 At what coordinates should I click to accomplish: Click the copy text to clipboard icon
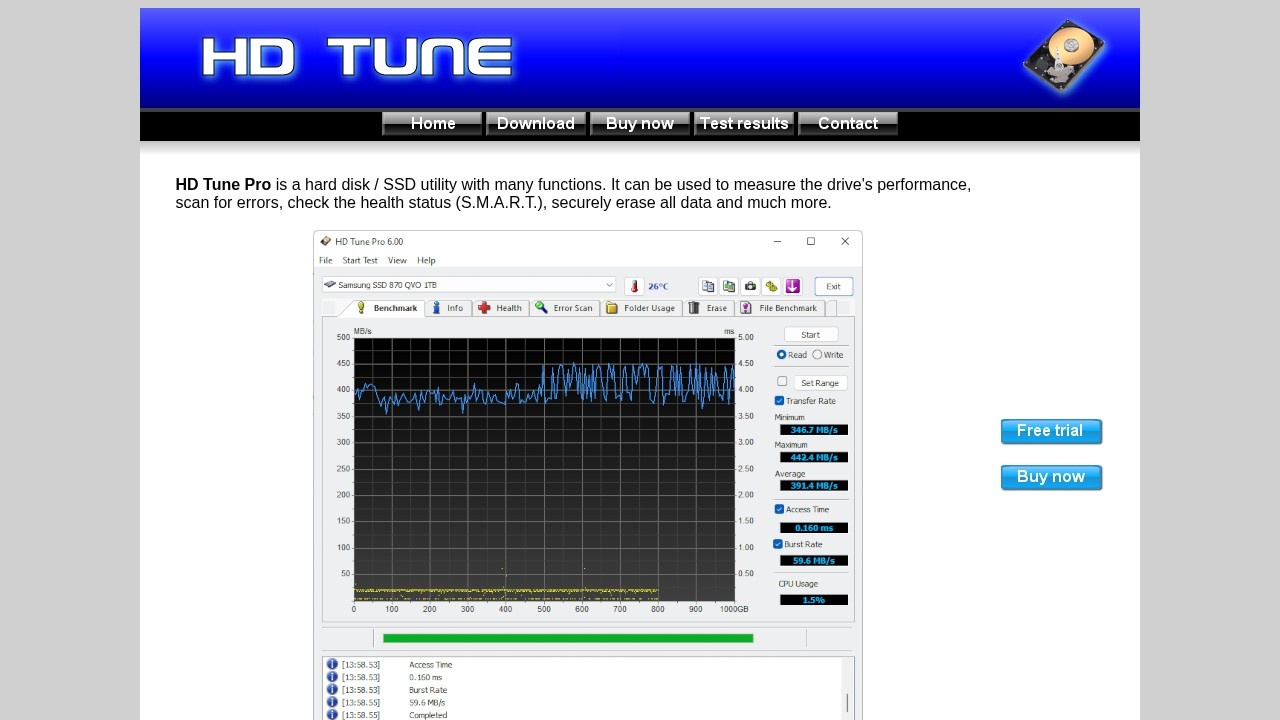click(x=708, y=286)
